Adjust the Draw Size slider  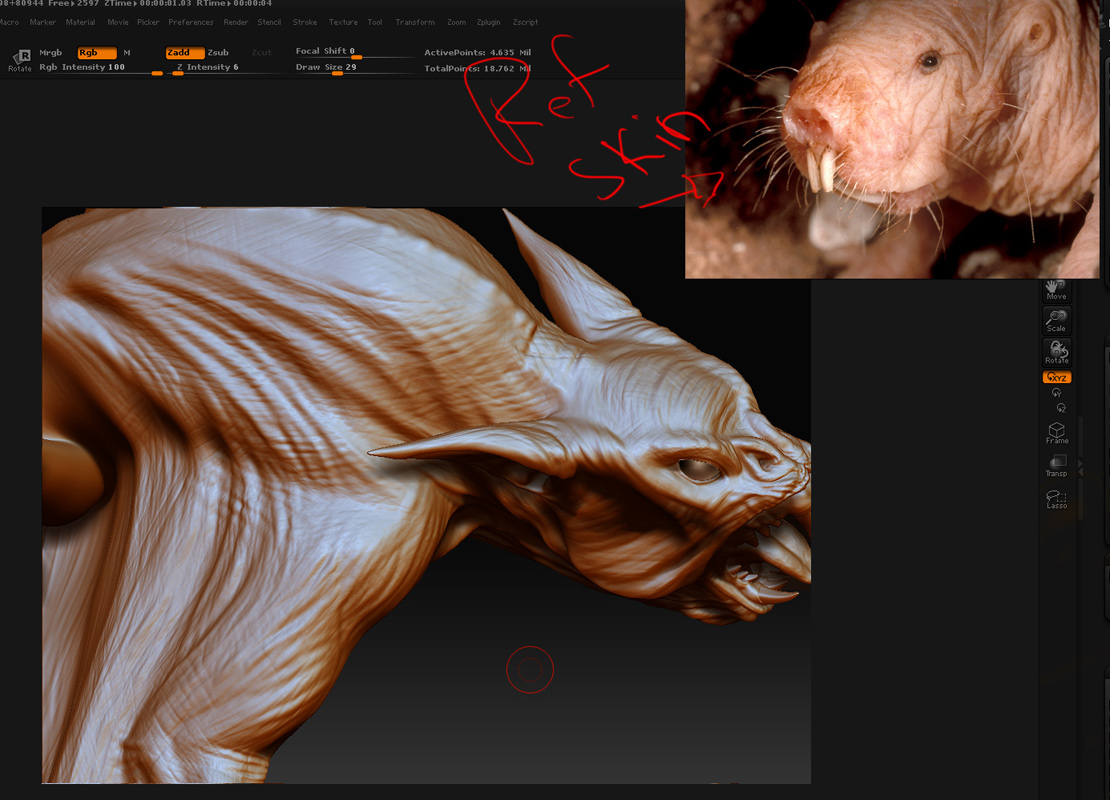pyautogui.click(x=354, y=68)
